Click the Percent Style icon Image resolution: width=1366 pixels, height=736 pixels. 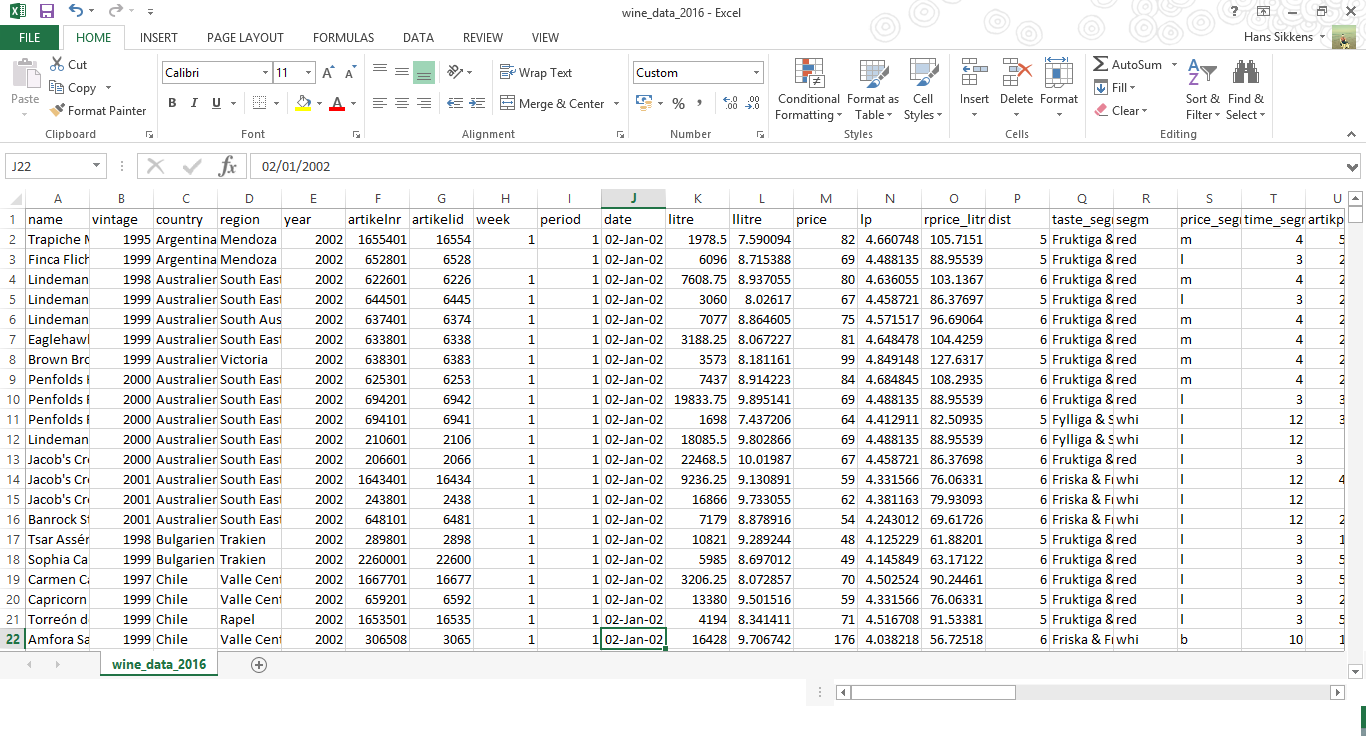[x=678, y=103]
